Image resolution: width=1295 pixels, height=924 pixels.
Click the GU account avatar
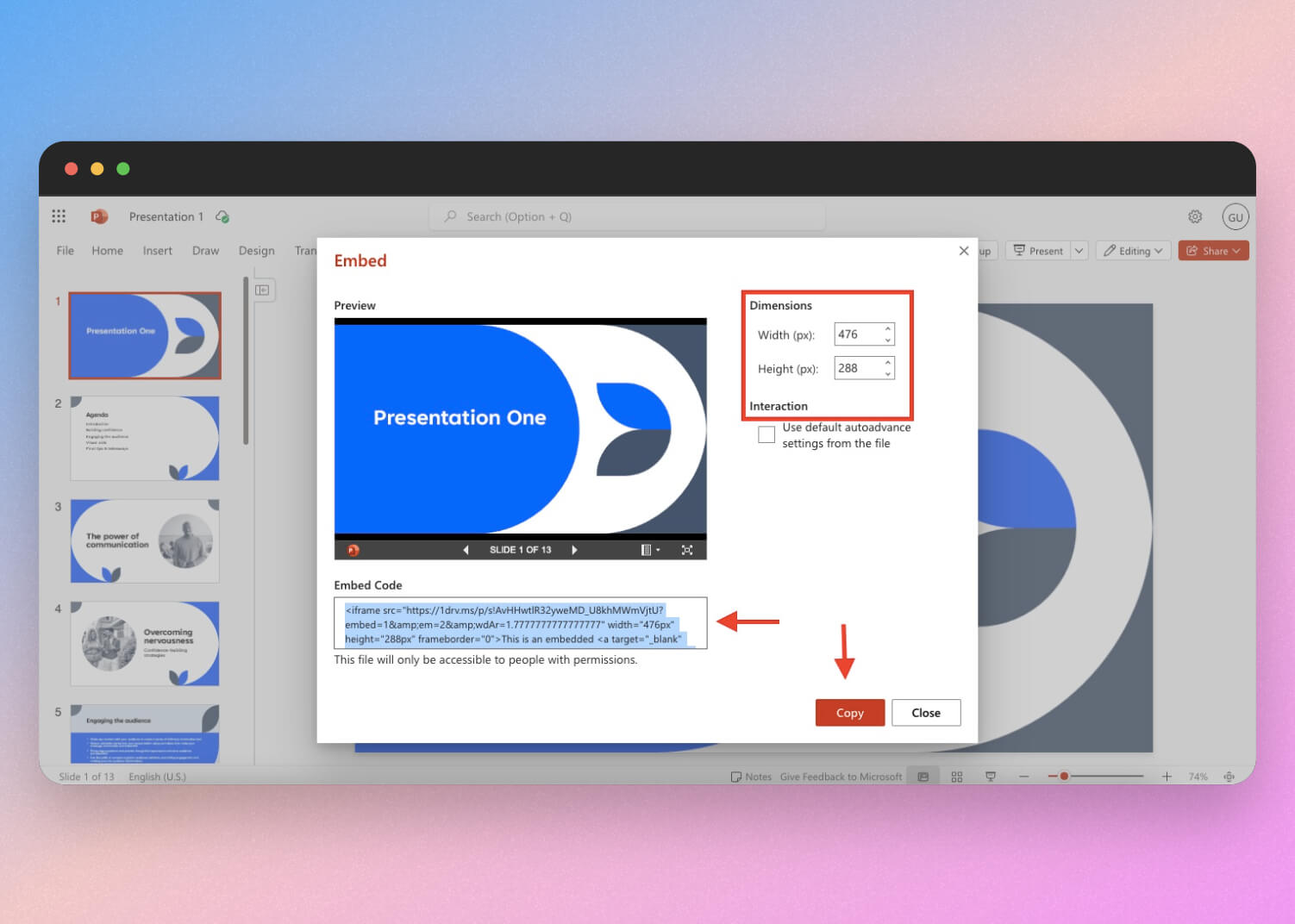point(1235,217)
